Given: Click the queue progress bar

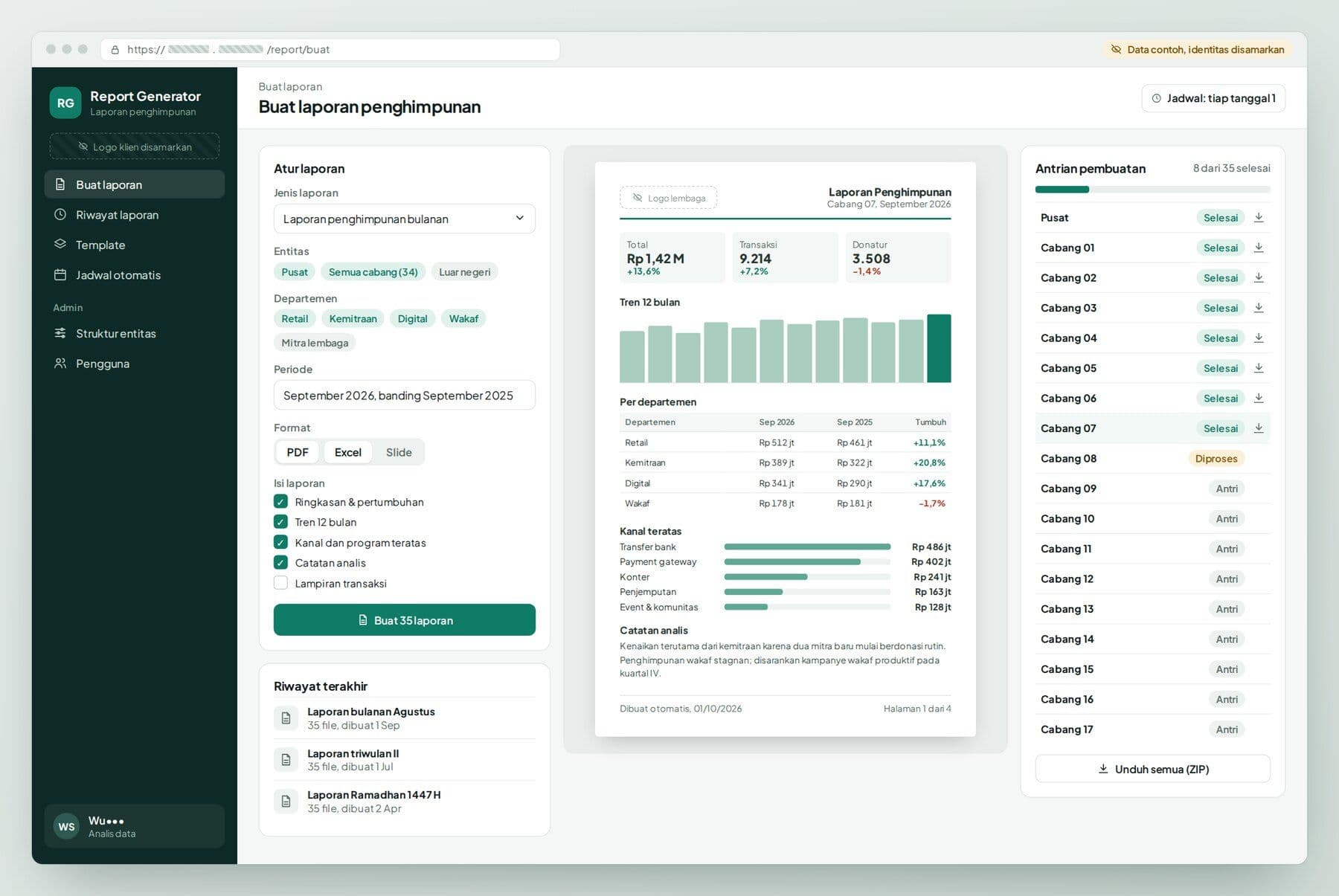Looking at the screenshot, I should [x=1152, y=190].
